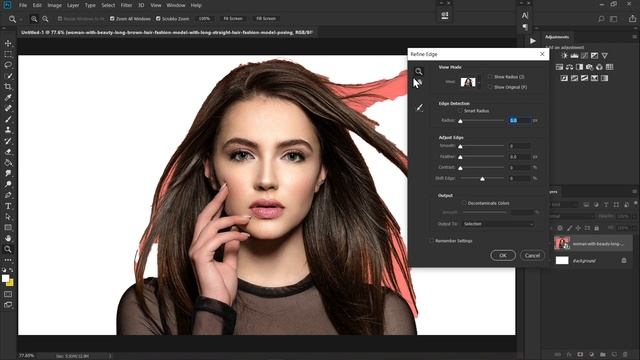Click the Radius slider handle
Screen dimensions: 640x360
(x=460, y=121)
